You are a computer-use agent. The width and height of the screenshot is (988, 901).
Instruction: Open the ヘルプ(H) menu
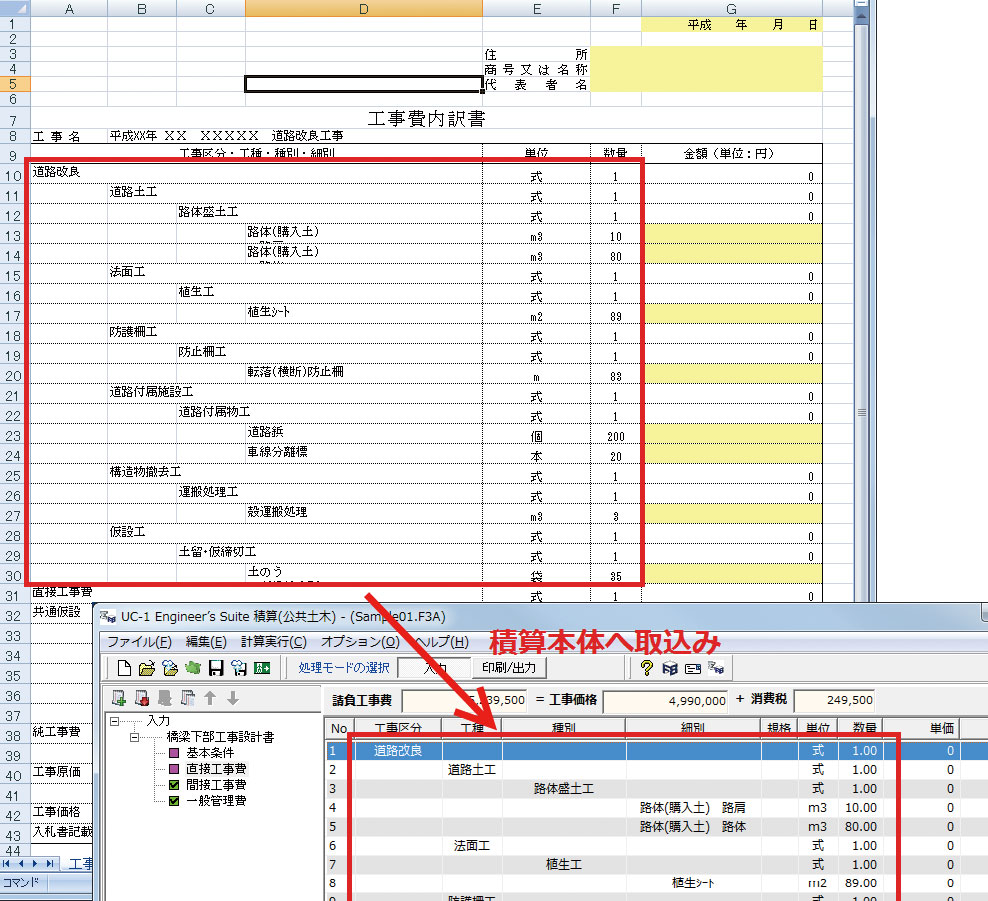(x=443, y=641)
